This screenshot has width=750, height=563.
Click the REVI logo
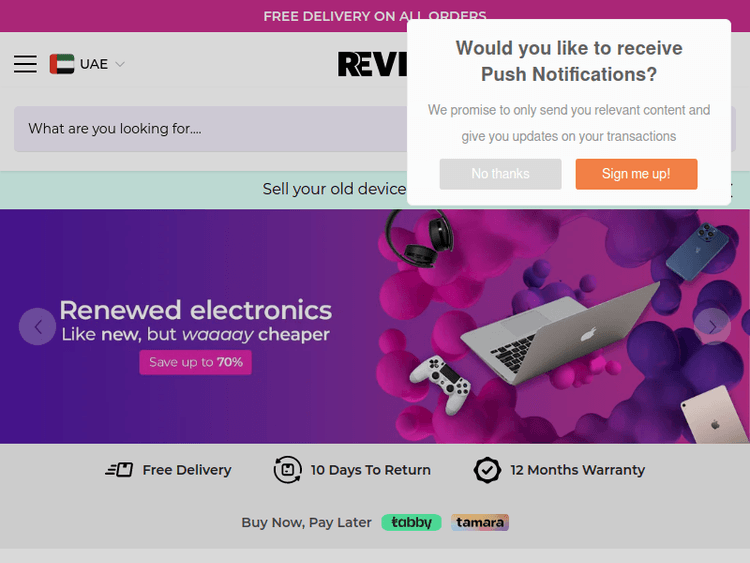pos(372,64)
